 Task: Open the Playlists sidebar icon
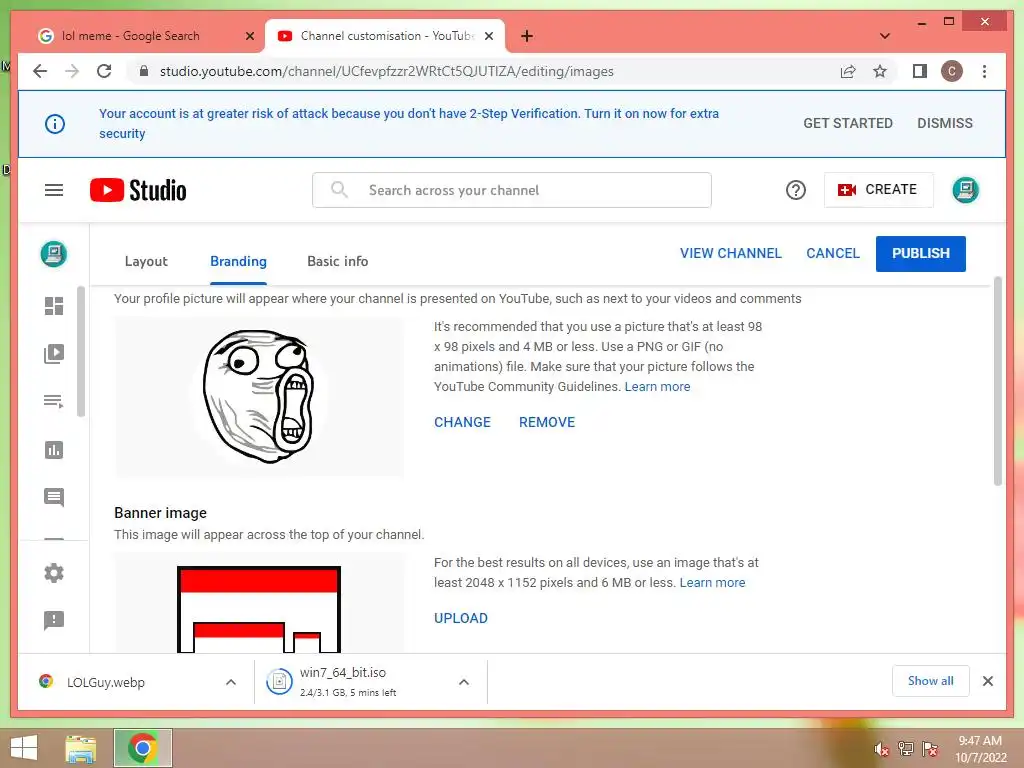point(54,401)
